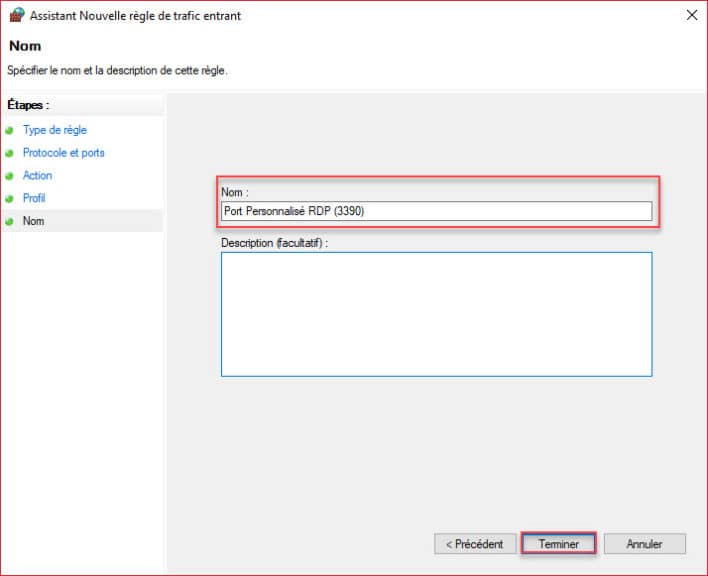
Task: Click the Nom : field label
Action: 235,192
